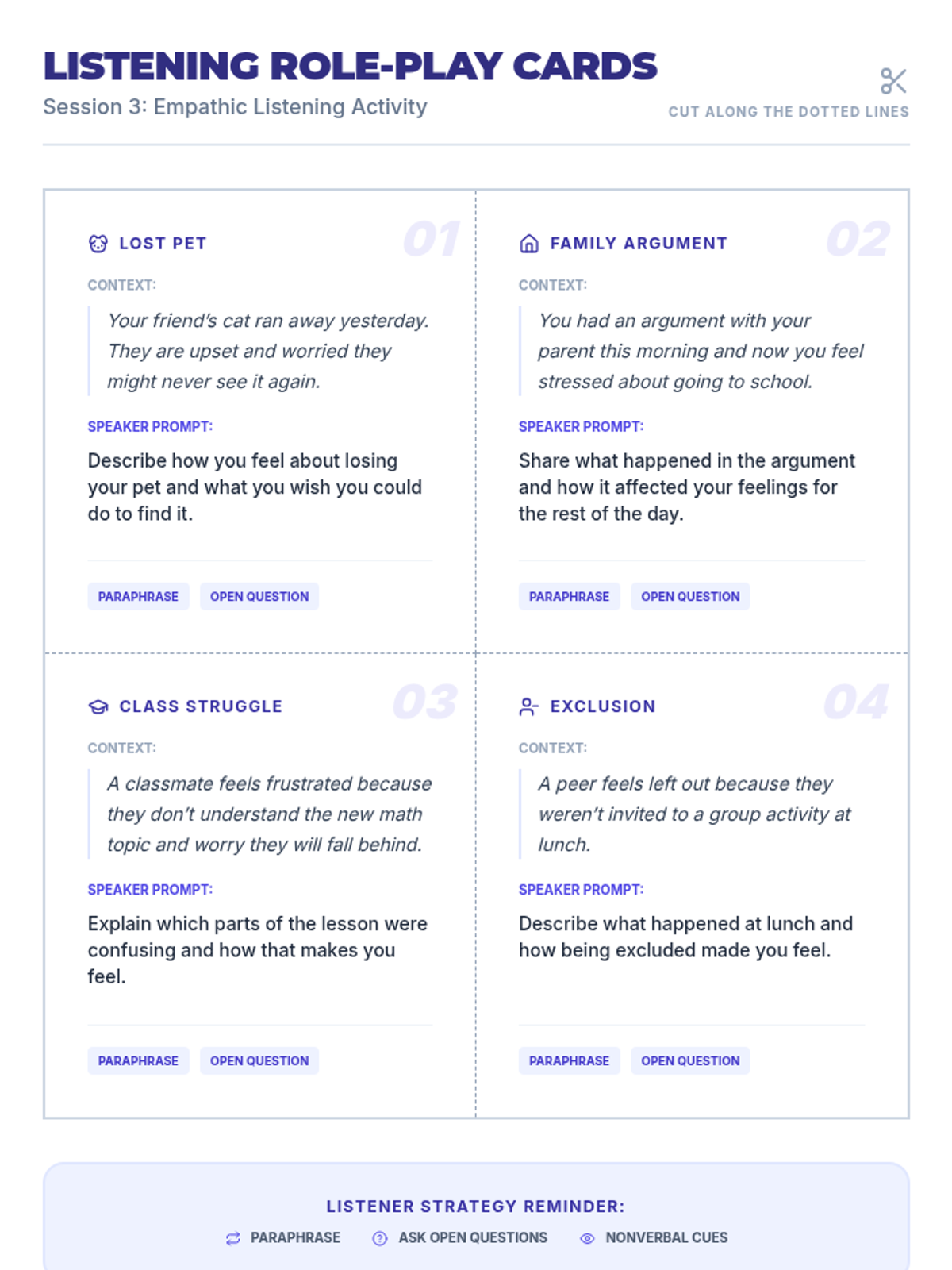Click the Listening Role-Play Cards title
Viewport: 952px width, 1270px height.
coord(350,66)
